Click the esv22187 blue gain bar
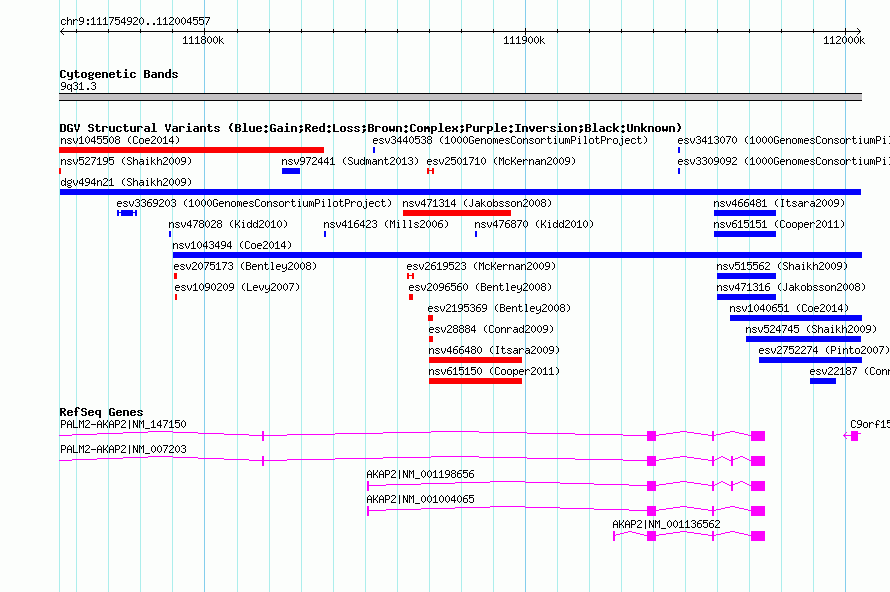 point(822,381)
